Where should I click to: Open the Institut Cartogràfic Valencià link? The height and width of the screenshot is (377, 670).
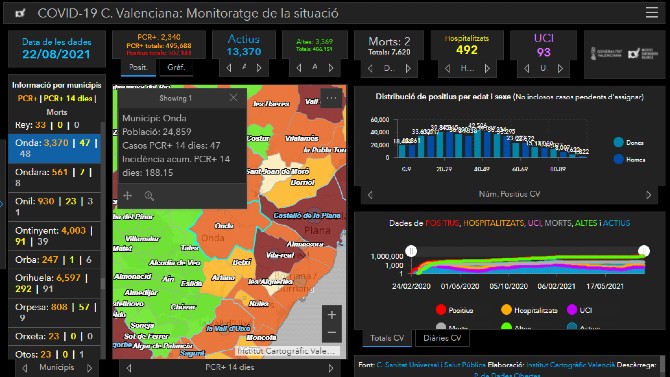pyautogui.click(x=570, y=365)
